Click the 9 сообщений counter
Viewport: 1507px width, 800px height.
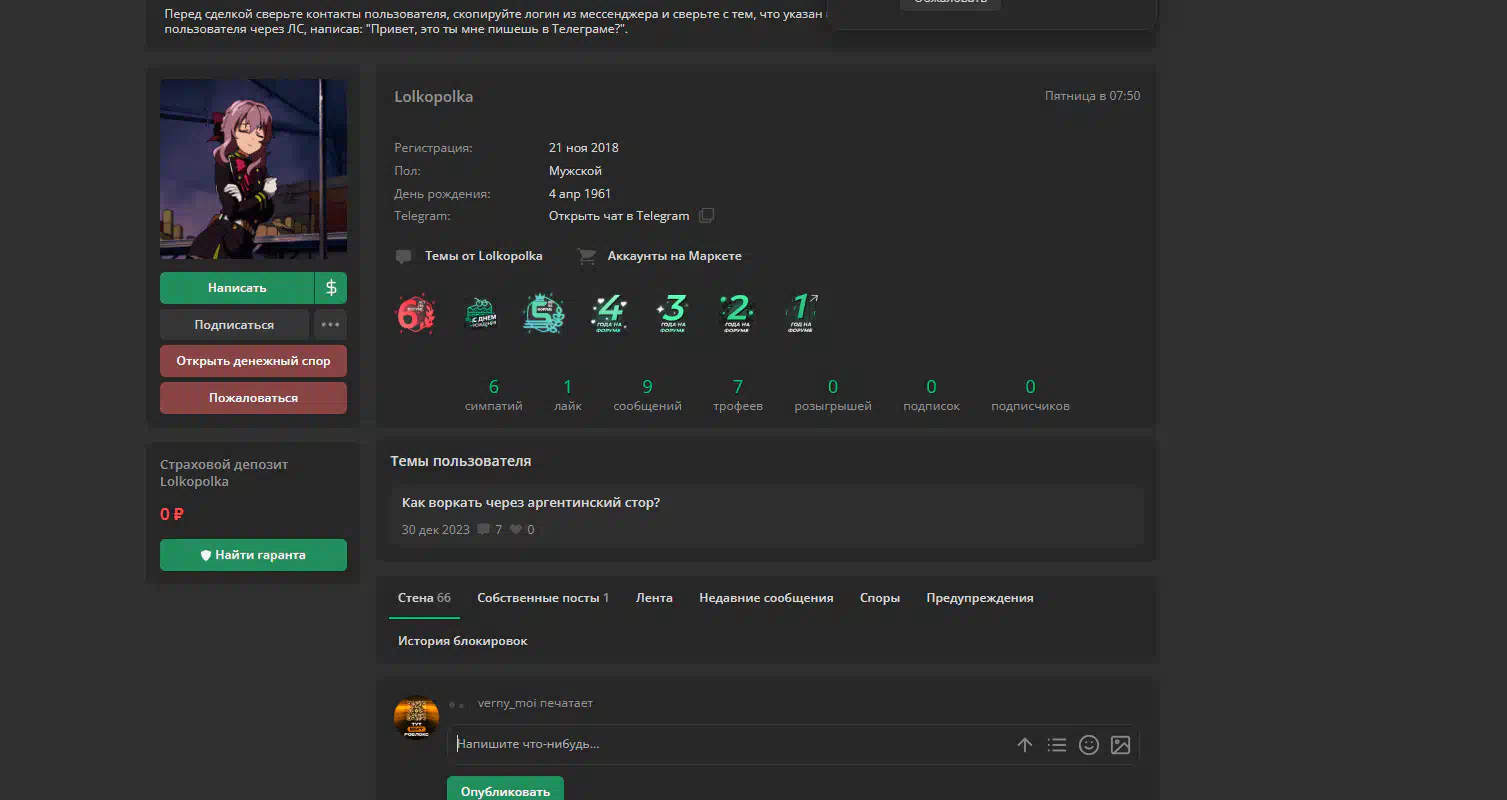[648, 396]
